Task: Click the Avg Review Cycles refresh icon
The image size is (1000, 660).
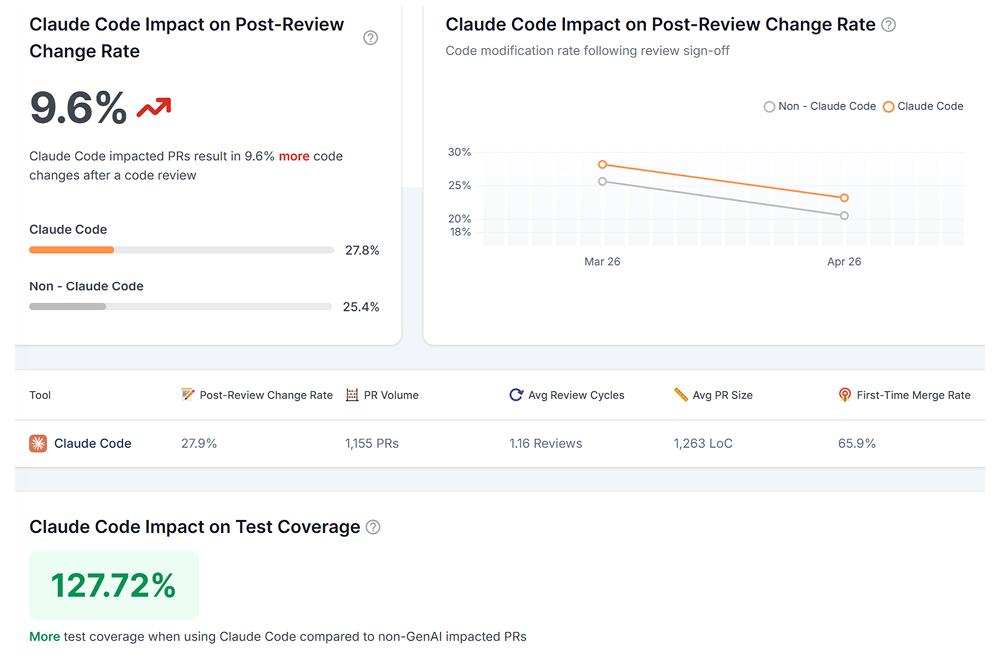Action: click(516, 395)
